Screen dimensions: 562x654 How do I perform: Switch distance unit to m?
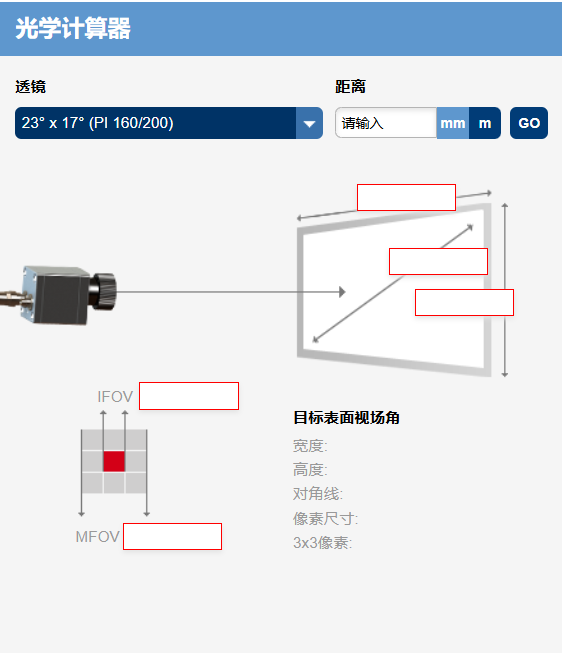pyautogui.click(x=485, y=123)
